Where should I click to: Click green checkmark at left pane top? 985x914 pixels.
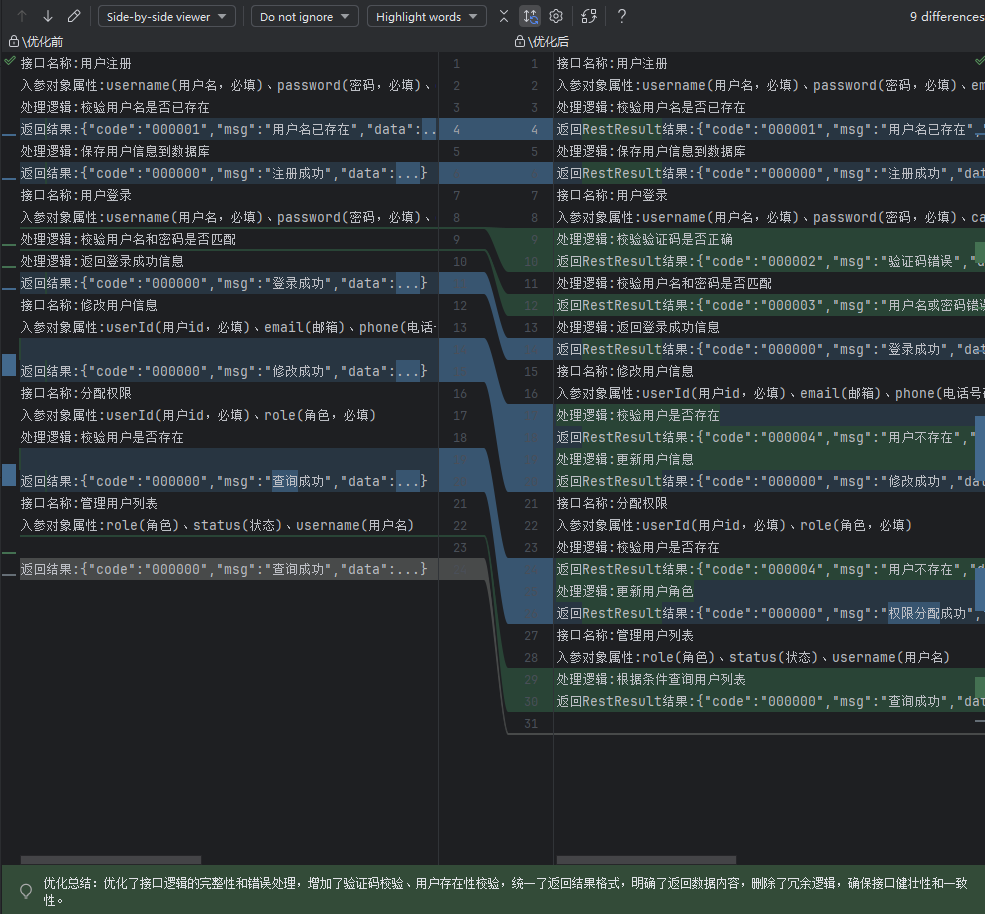tap(9, 62)
